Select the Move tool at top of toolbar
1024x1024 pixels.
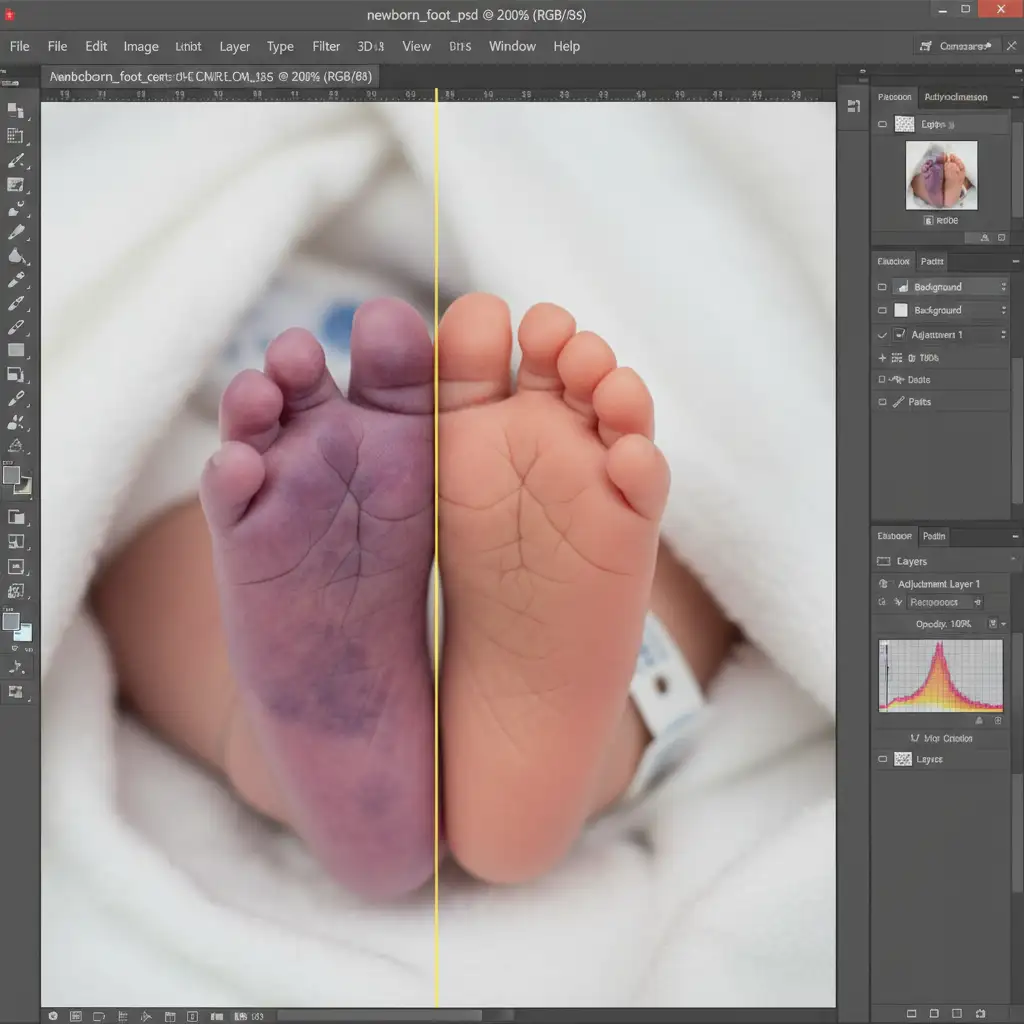click(15, 110)
